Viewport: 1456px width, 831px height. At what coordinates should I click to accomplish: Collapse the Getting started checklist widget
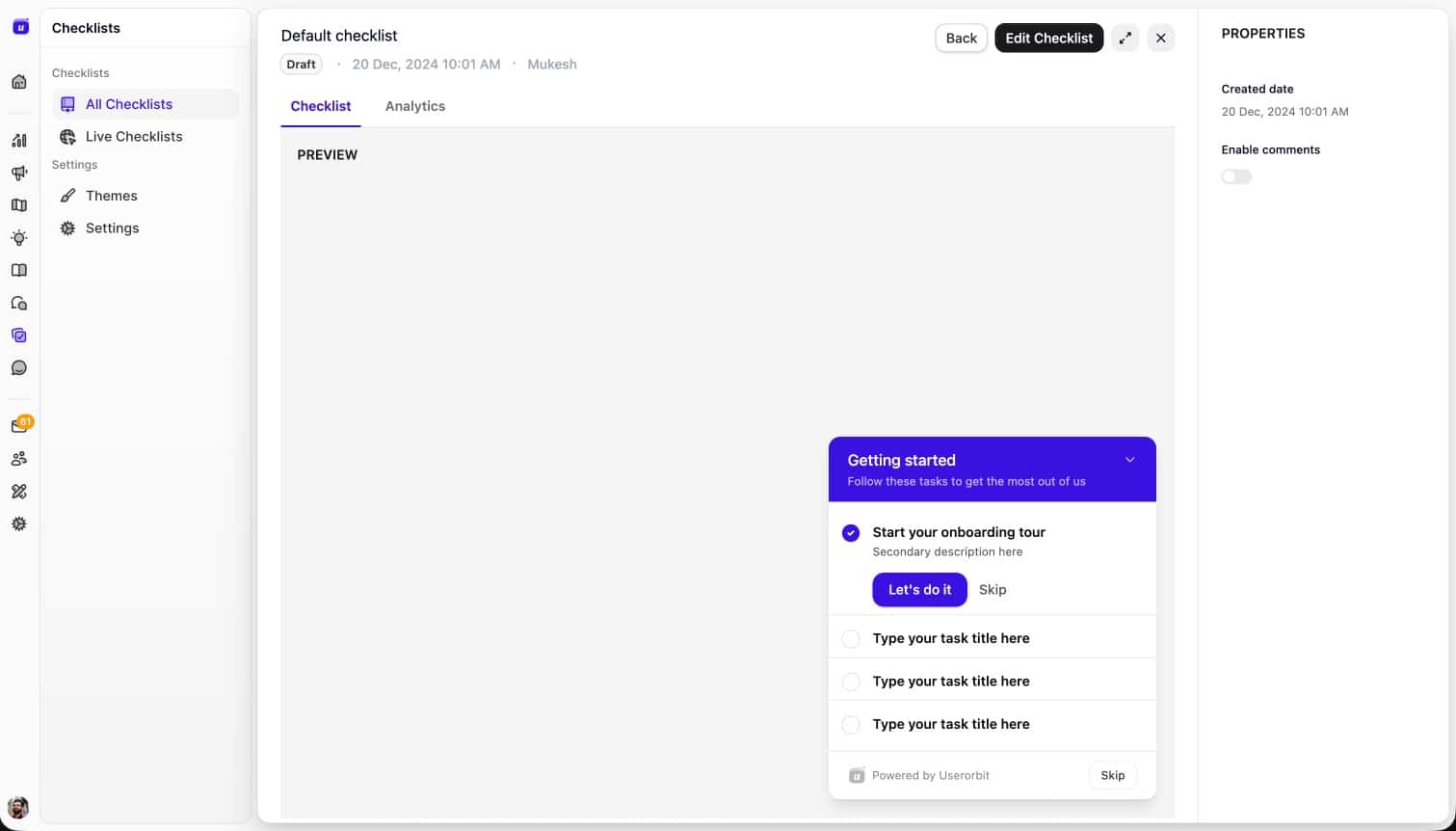tap(1129, 460)
